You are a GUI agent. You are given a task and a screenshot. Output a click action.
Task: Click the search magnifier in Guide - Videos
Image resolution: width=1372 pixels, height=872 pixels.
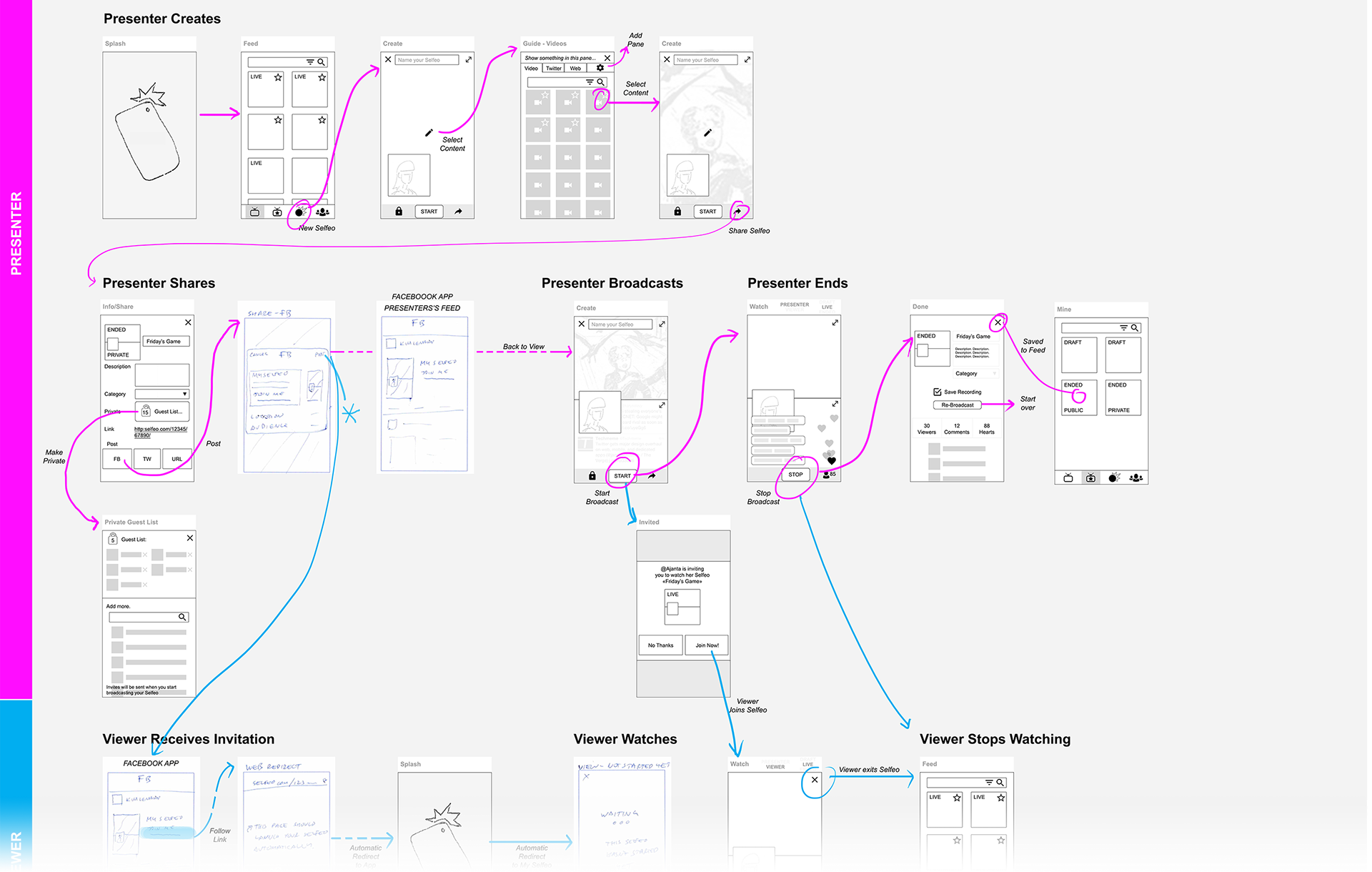[601, 82]
